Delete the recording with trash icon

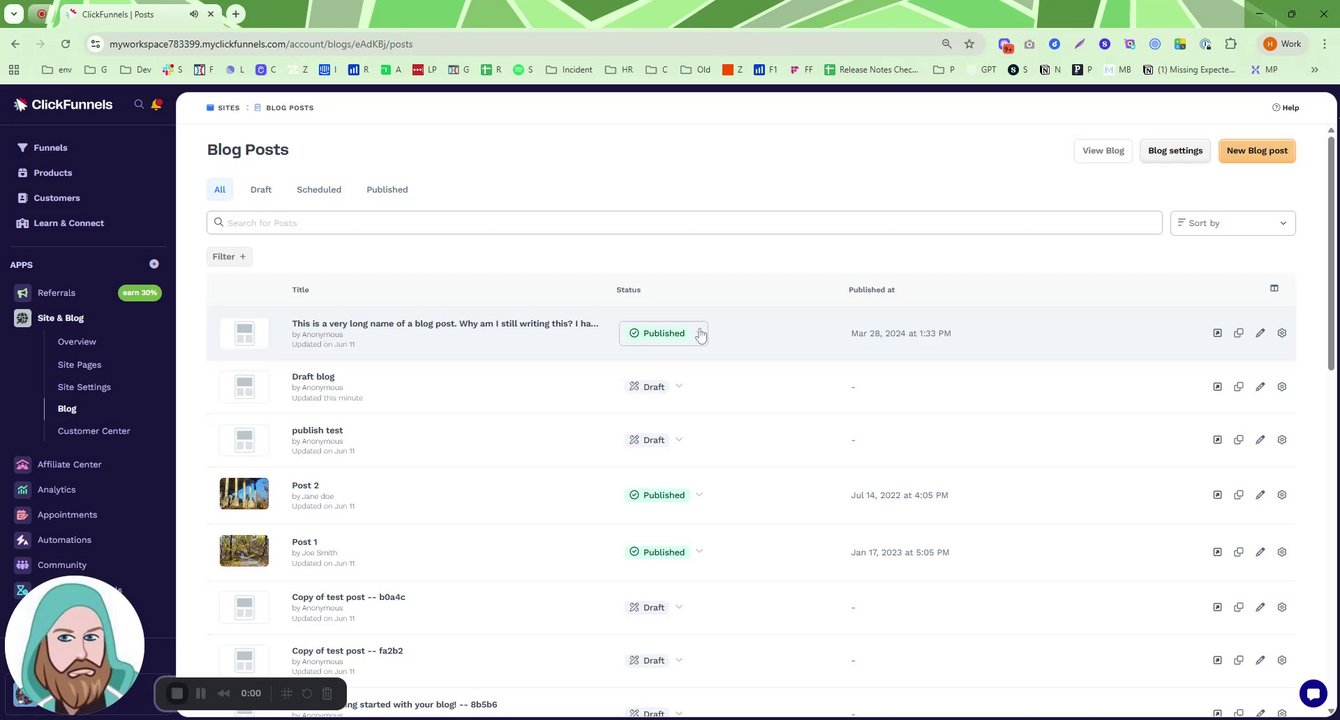327,693
